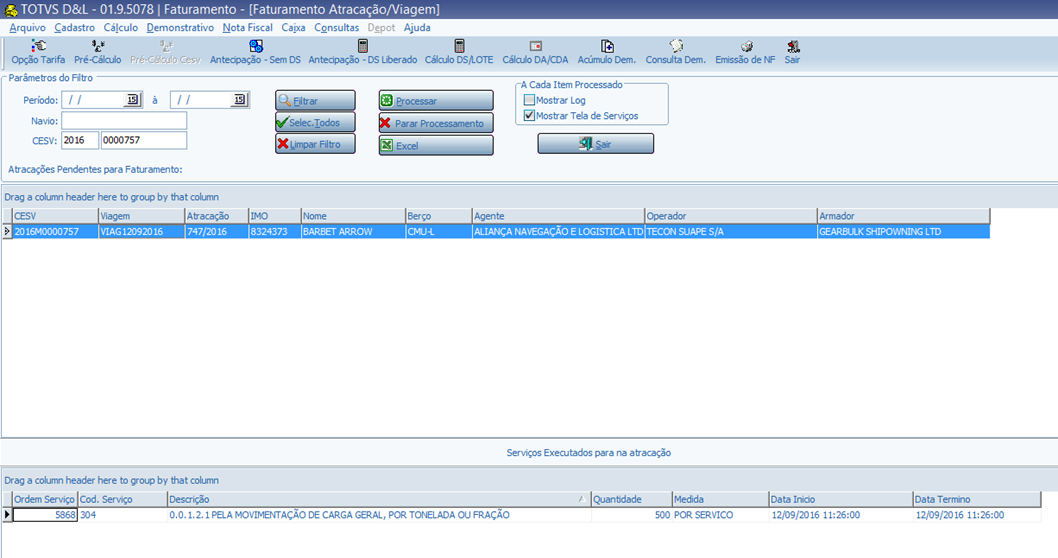
Task: Open the Nota Fiscal menu
Action: (x=248, y=28)
